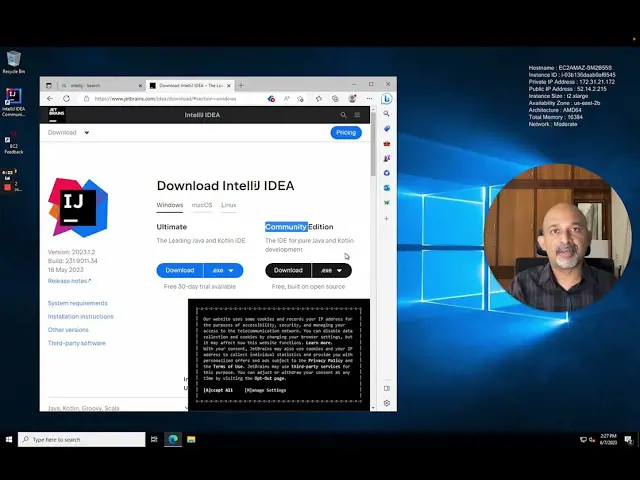This screenshot has width=640, height=480.
Task: Click Edge tab actions menu icon
Action: pyautogui.click(x=49, y=85)
